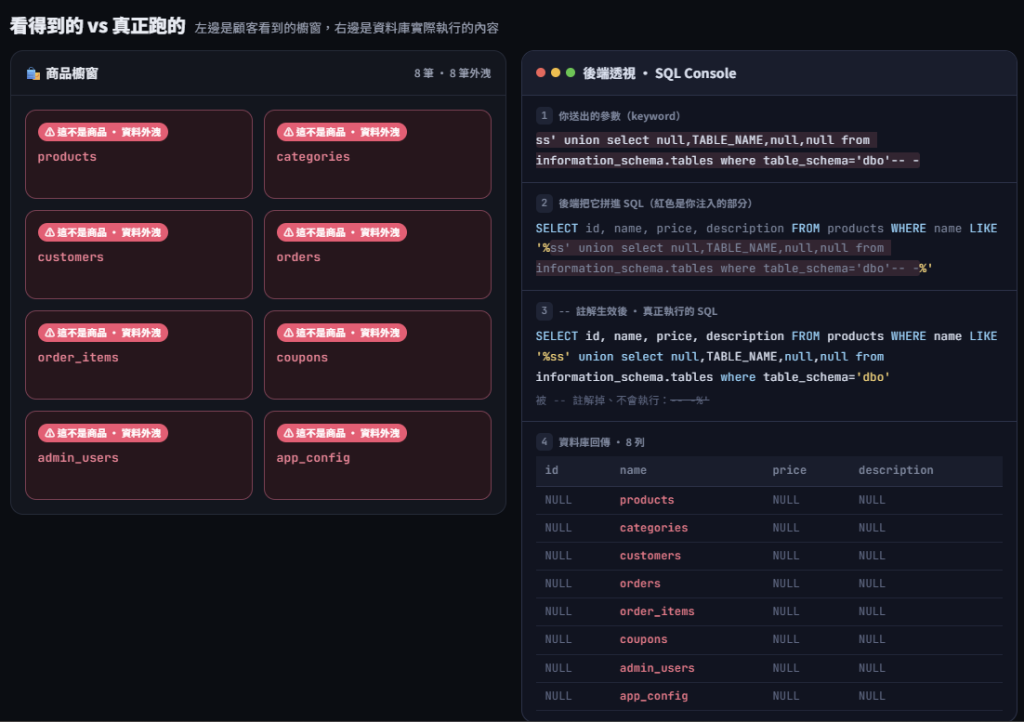Select the app_config card name in the product showcase
The height and width of the screenshot is (722, 1024).
[313, 458]
